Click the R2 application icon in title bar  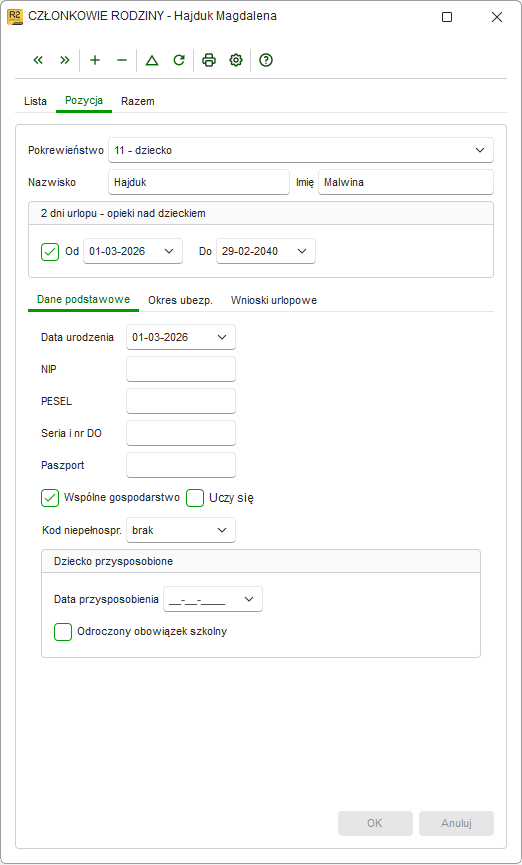14,17
